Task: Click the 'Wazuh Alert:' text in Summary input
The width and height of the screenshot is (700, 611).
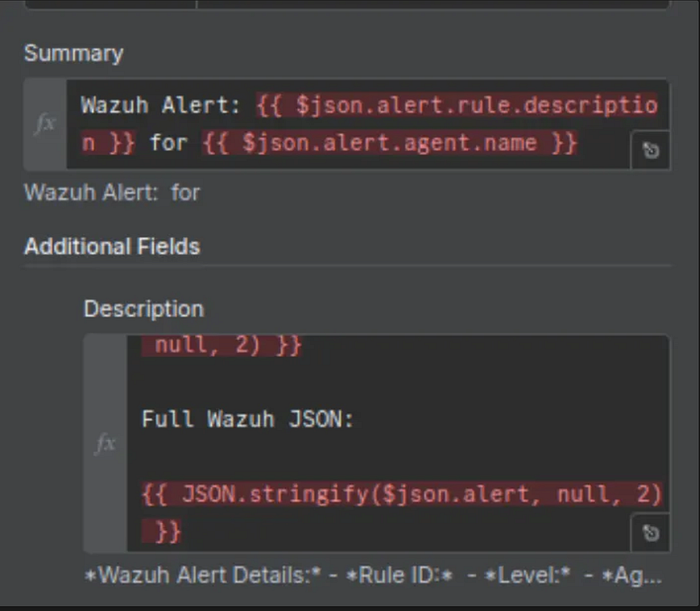Action: [x=160, y=105]
